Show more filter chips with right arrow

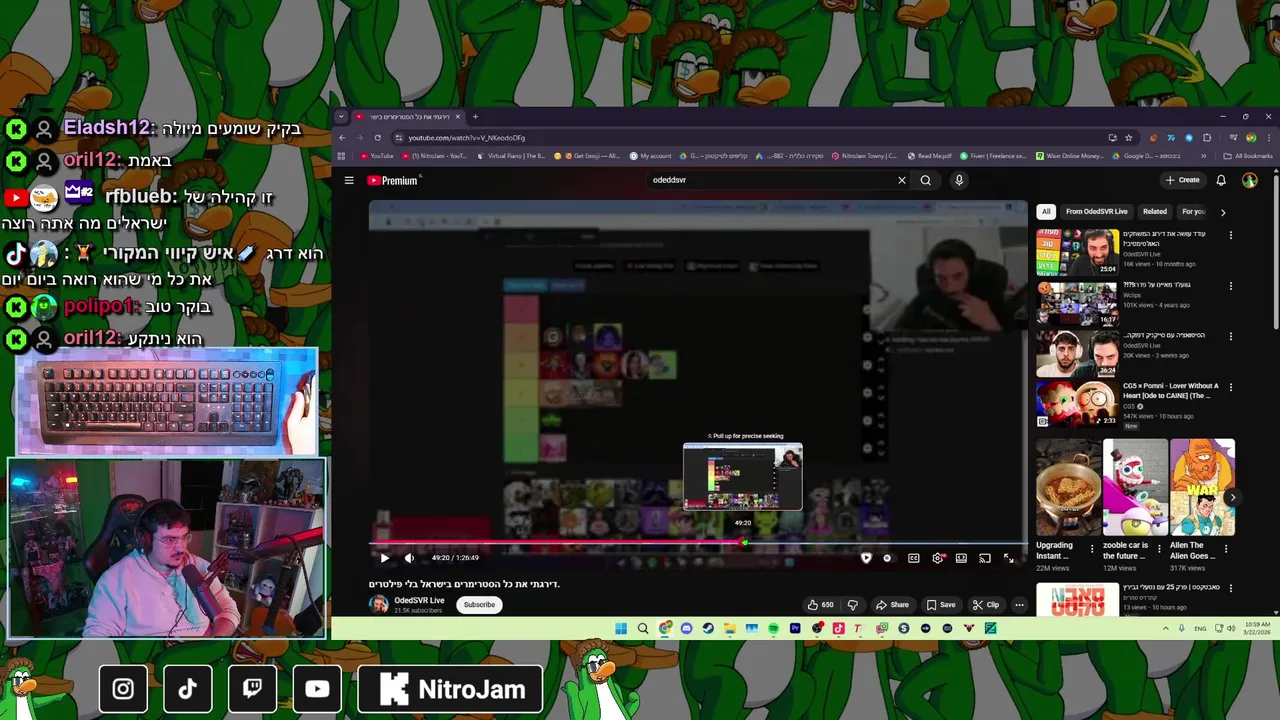1222,212
